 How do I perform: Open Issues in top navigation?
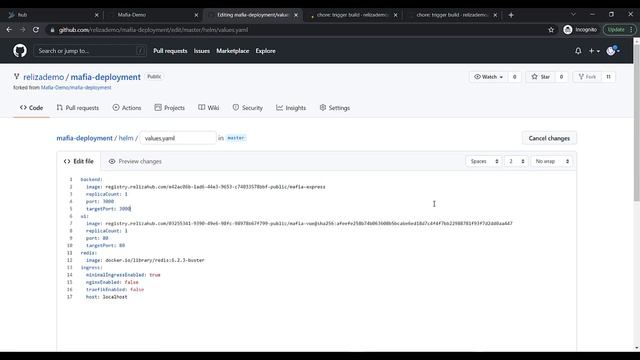[202, 51]
